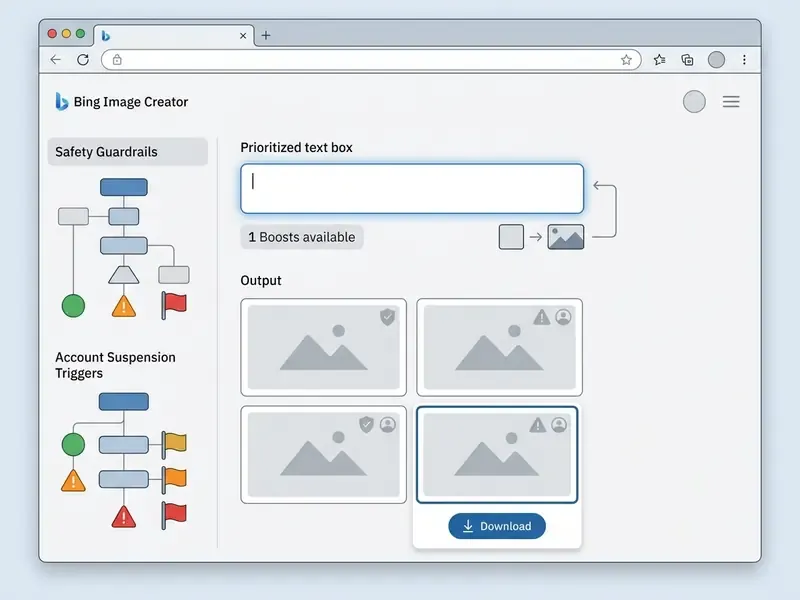Click the Output section label
Viewport: 800px width, 600px height.
pyautogui.click(x=261, y=281)
